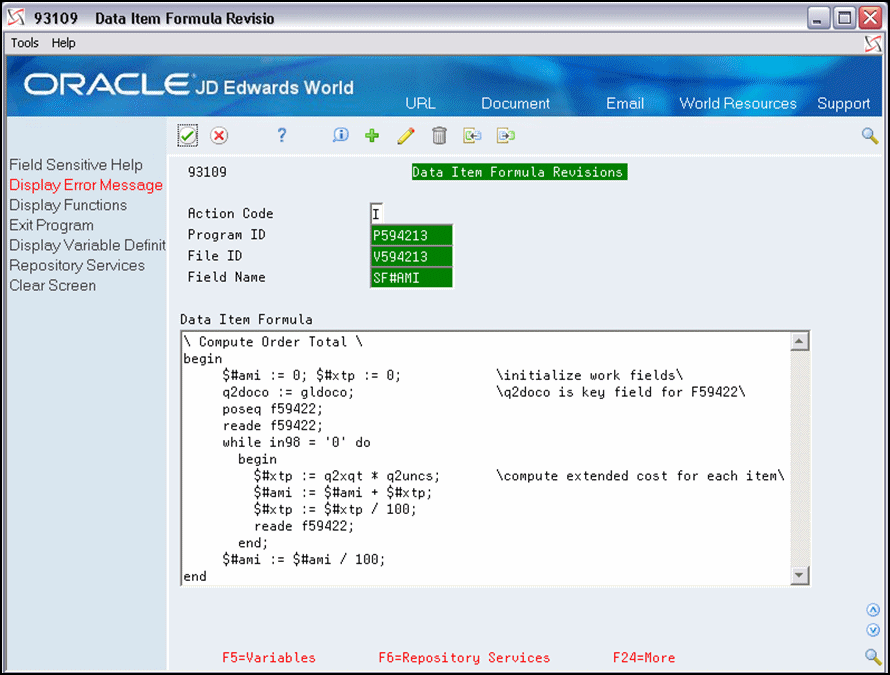Select Display Variable Definit in sidebar
Viewport: 890px width, 675px height.
pyautogui.click(x=87, y=245)
